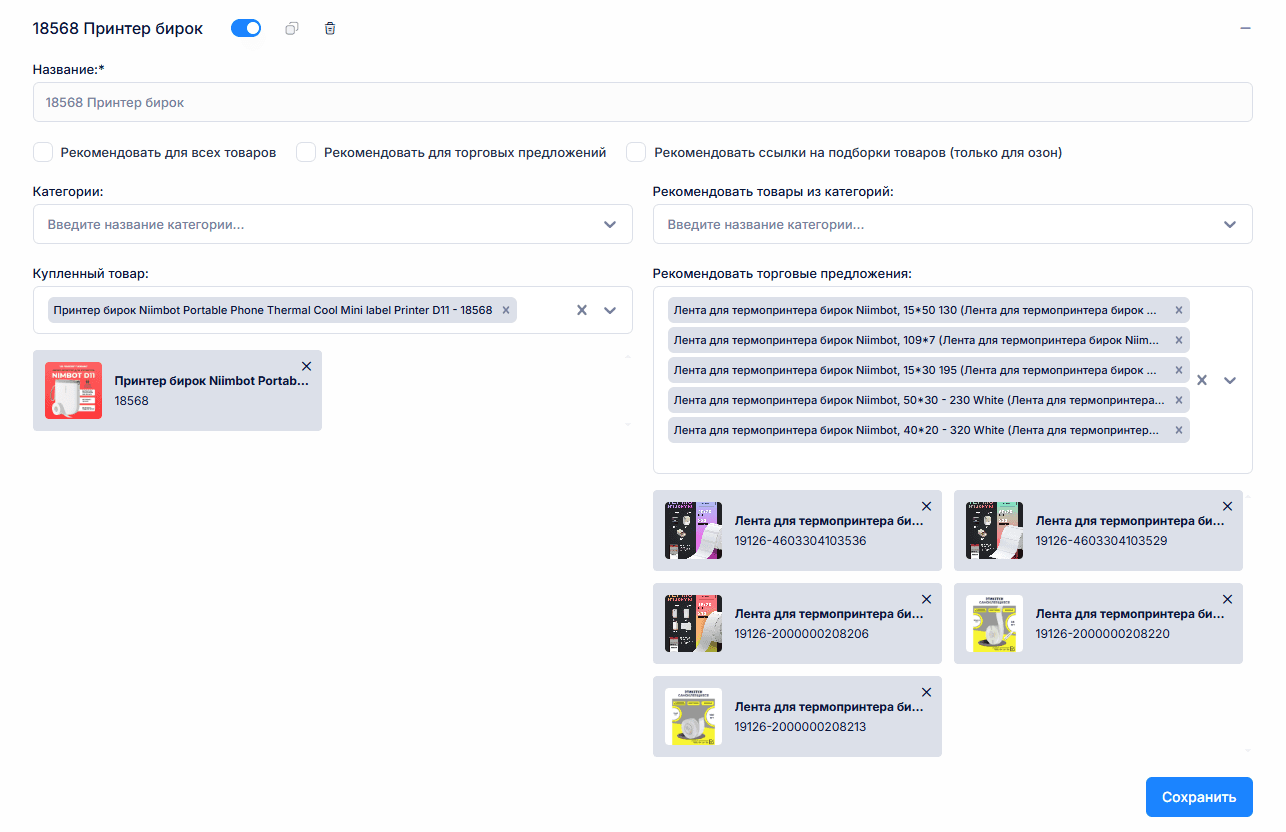Close the Принтер бирок Niimbot product card

(307, 366)
